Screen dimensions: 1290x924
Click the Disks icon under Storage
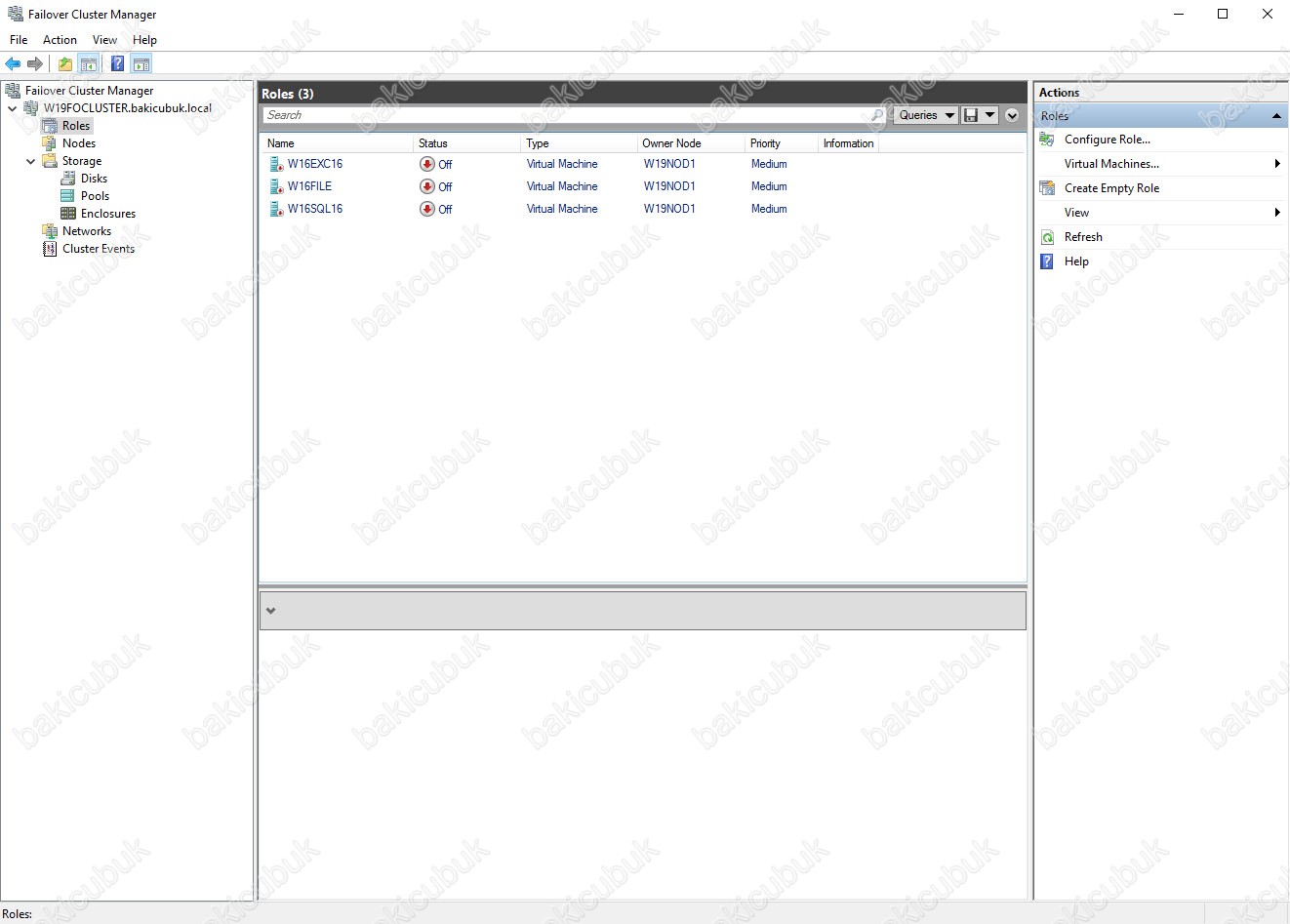(x=68, y=179)
